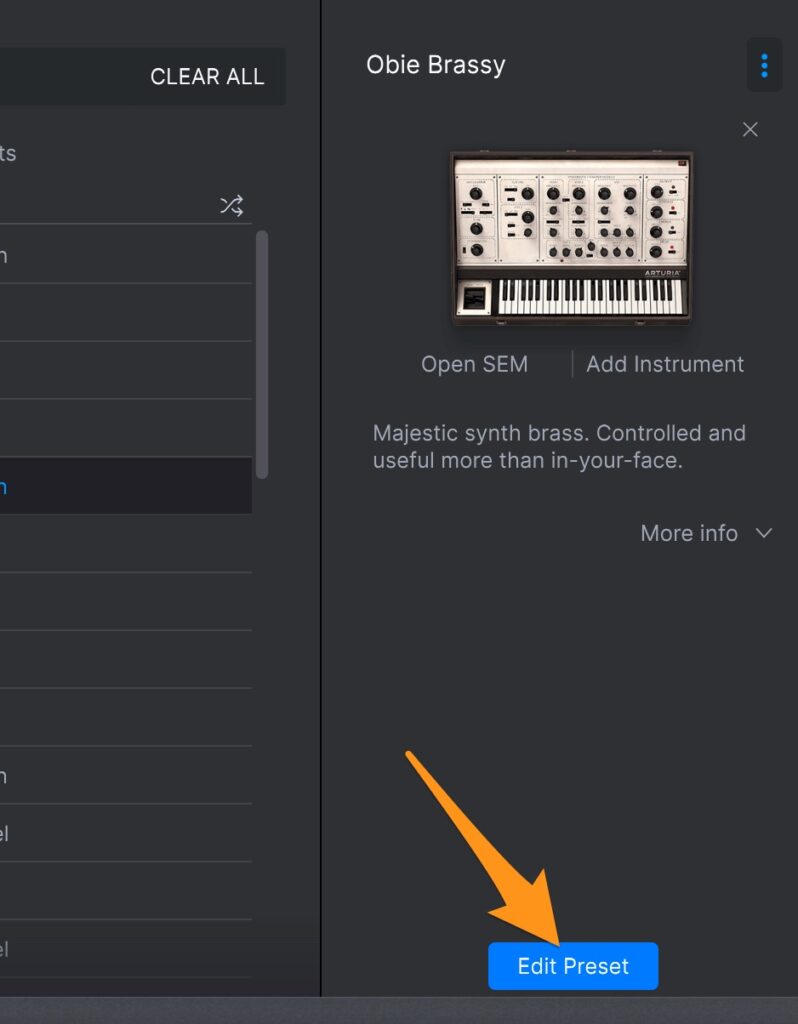The image size is (798, 1024).
Task: Select the highlighted preset row
Action: (x=125, y=487)
